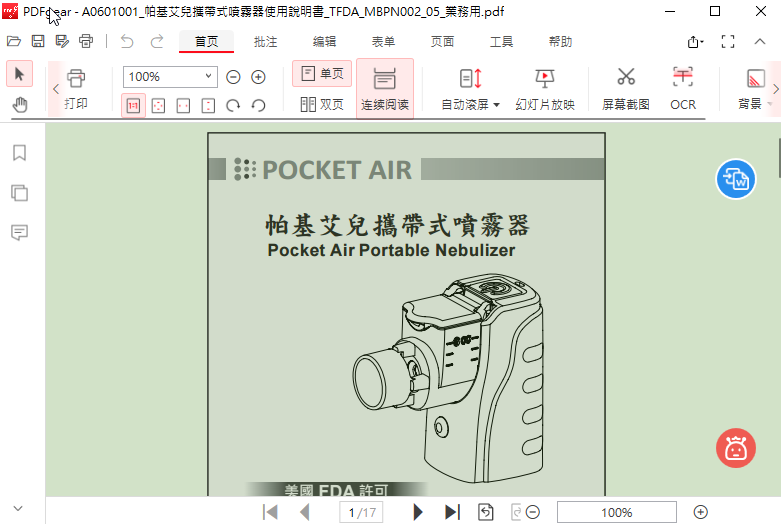Open 背景 background options
The width and height of the screenshot is (781, 524).
pyautogui.click(x=754, y=90)
